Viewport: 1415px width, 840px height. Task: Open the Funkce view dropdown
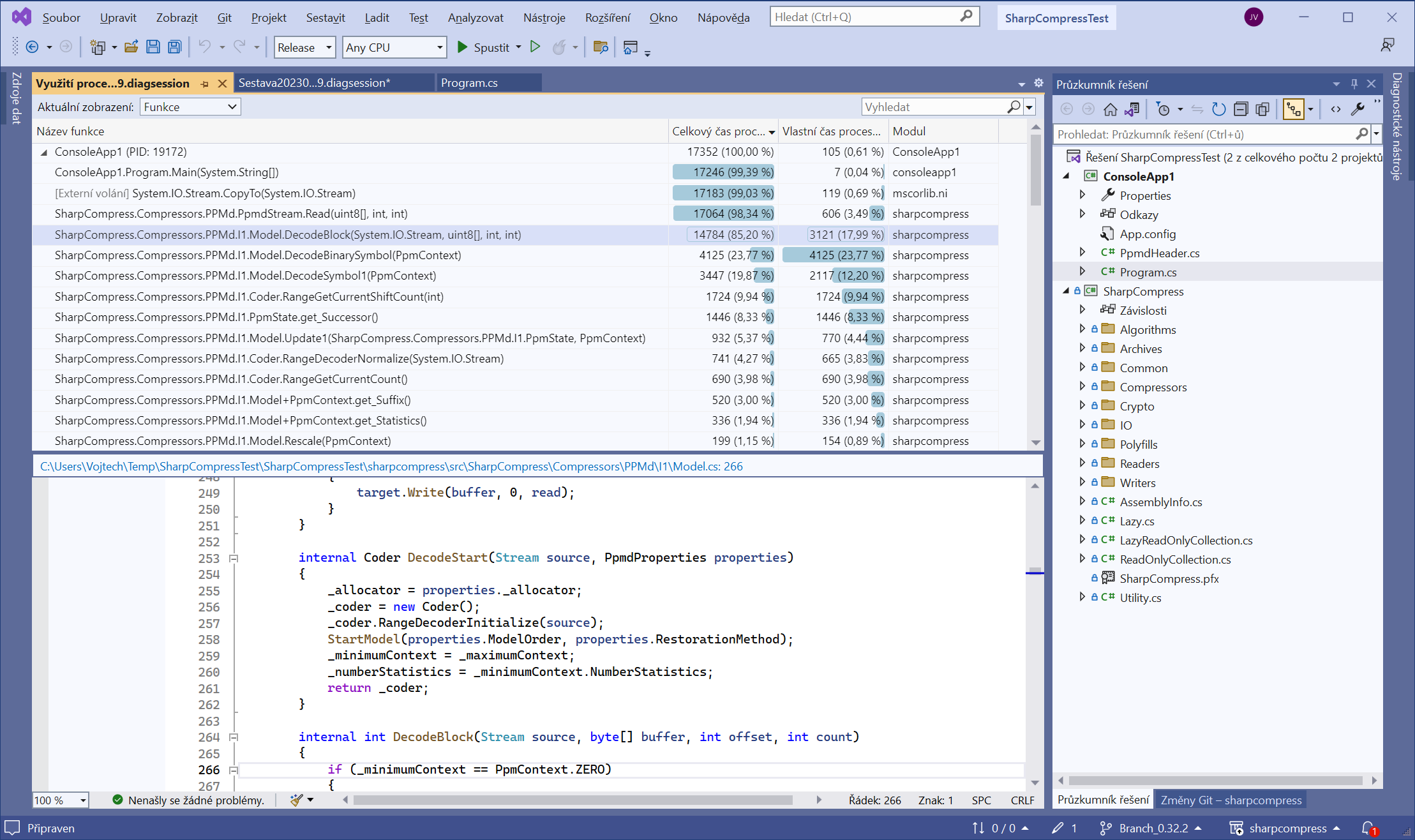[189, 107]
